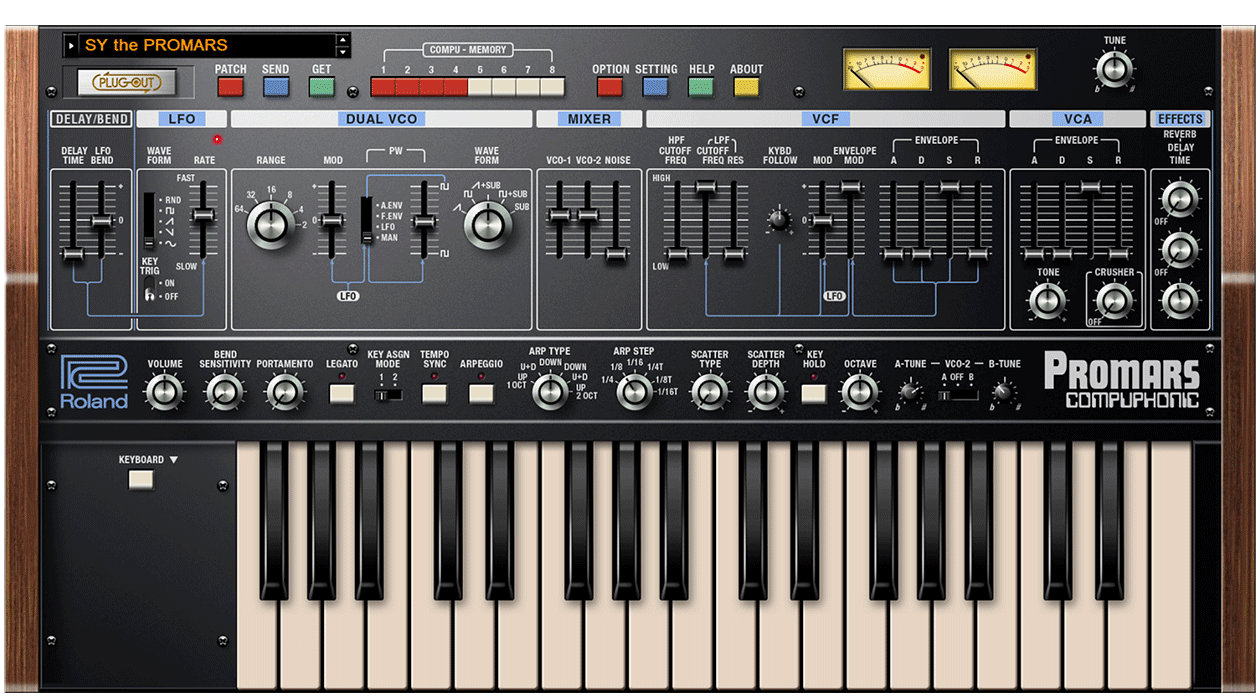
Task: Click the PROMARS COMPUPHONIC logo
Action: tap(1121, 380)
